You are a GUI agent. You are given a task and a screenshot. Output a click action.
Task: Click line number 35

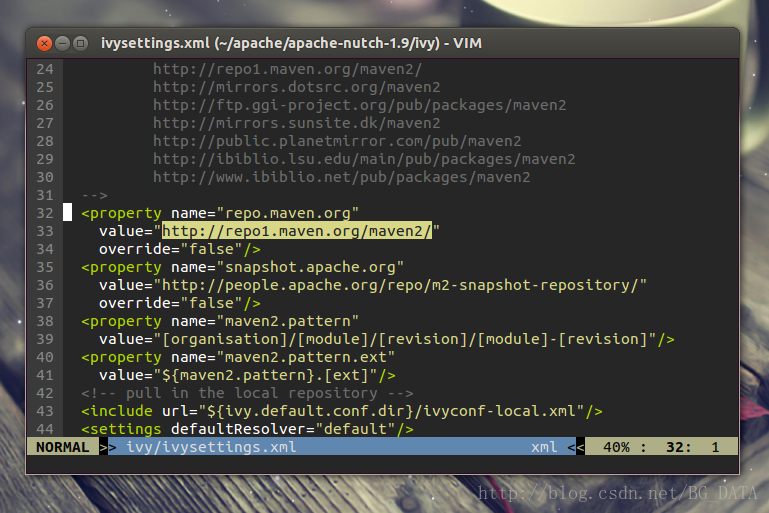(x=45, y=267)
